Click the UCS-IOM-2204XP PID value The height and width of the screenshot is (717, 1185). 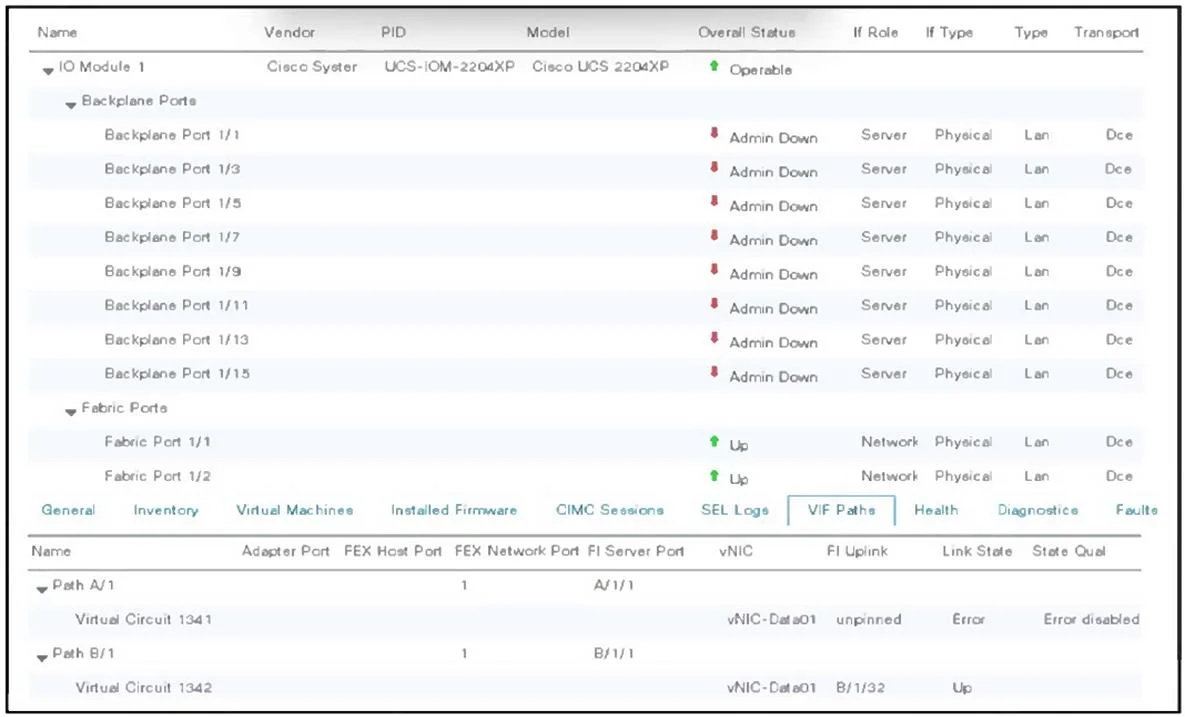(449, 66)
